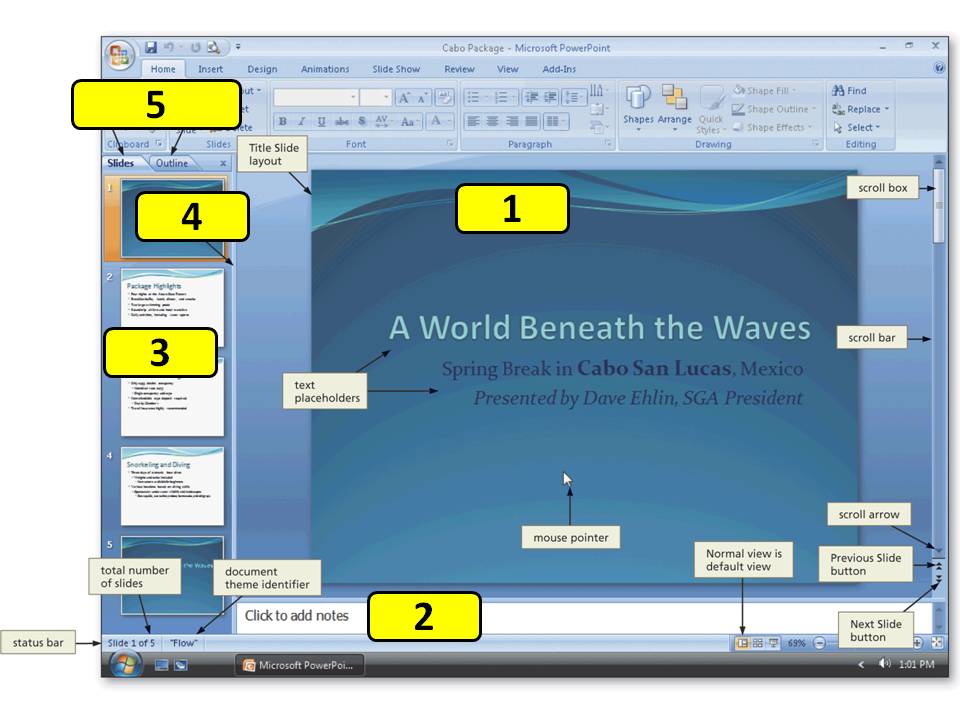Viewport: 960px width, 720px height.
Task: Increase font size with Grow Font
Action: tap(404, 98)
